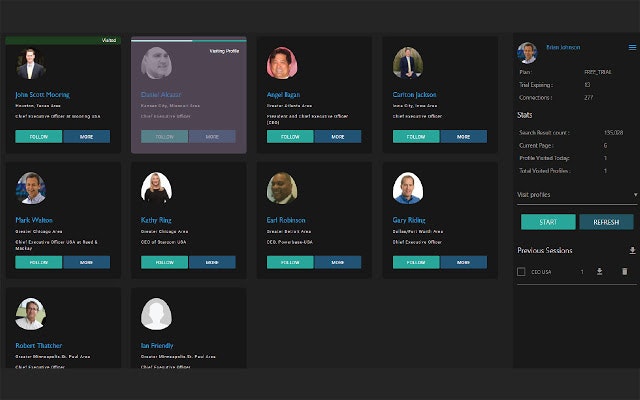Open Earl Robinson's profile name link
The width and height of the screenshot is (640, 400).
point(286,220)
